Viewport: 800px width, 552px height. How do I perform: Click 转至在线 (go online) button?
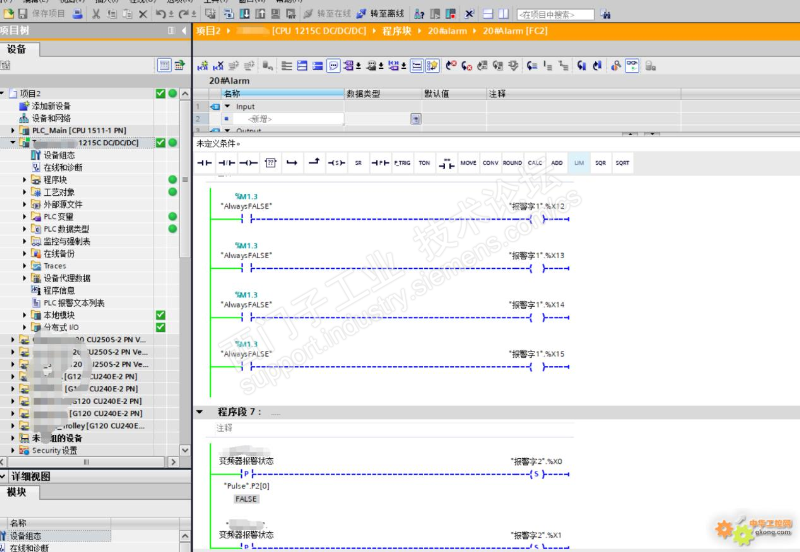[x=328, y=14]
